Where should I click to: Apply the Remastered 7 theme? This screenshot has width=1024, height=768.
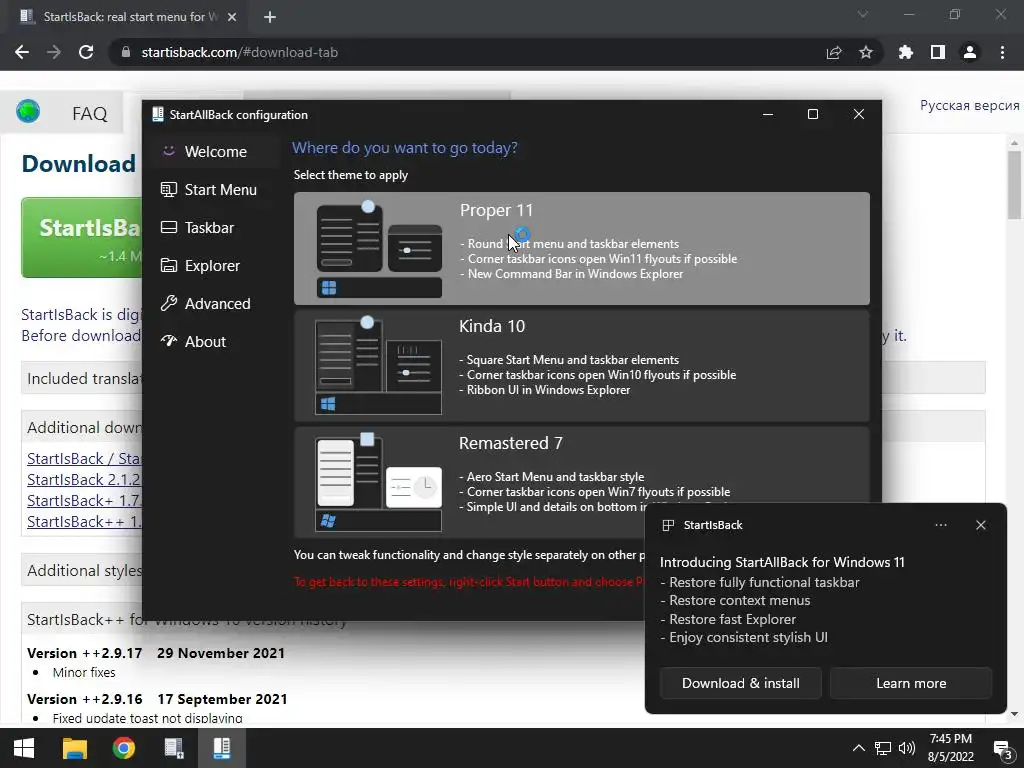pyautogui.click(x=581, y=482)
